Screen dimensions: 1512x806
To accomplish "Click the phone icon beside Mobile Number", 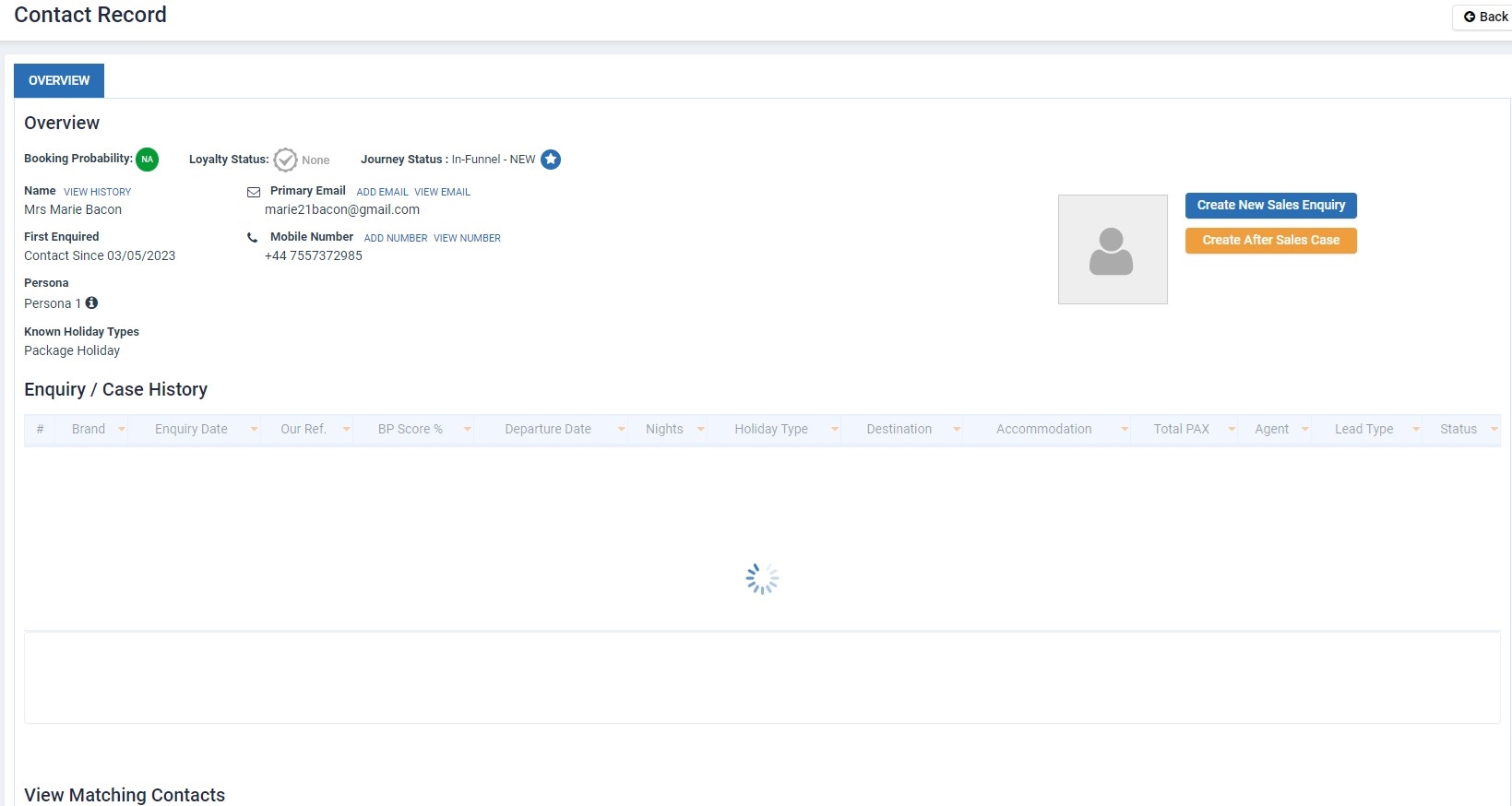I will [x=252, y=238].
